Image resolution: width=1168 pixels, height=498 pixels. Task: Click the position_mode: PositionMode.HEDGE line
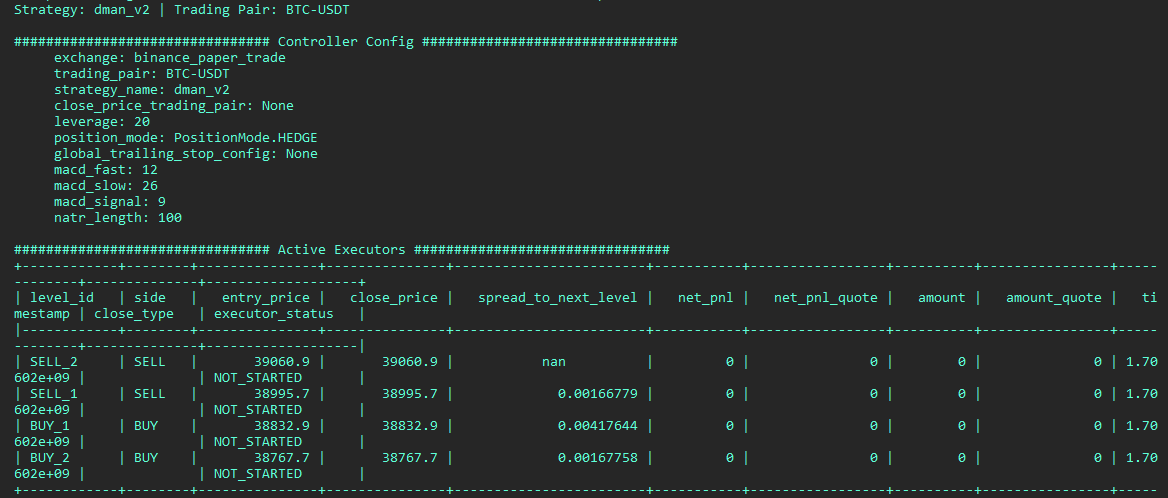186,138
